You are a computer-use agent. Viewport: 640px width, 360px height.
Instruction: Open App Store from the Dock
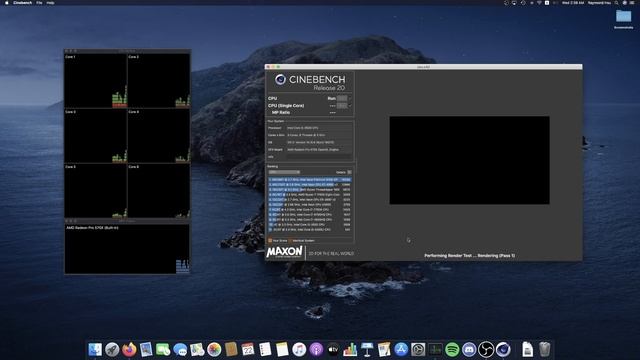pos(401,349)
